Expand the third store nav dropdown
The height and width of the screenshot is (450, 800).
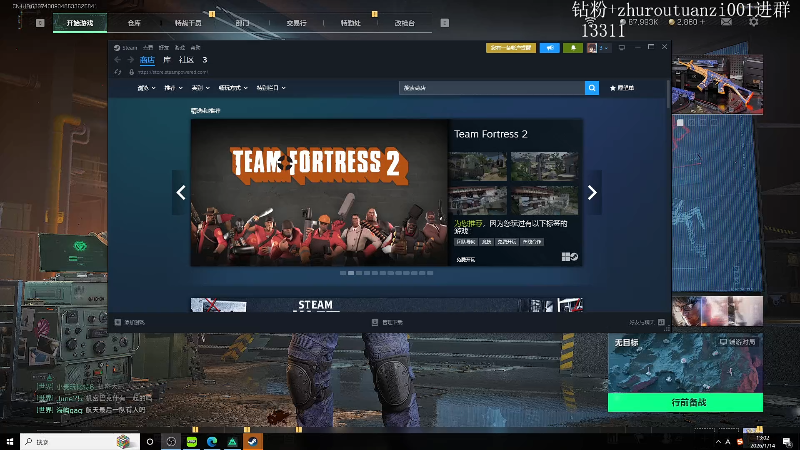coord(201,88)
